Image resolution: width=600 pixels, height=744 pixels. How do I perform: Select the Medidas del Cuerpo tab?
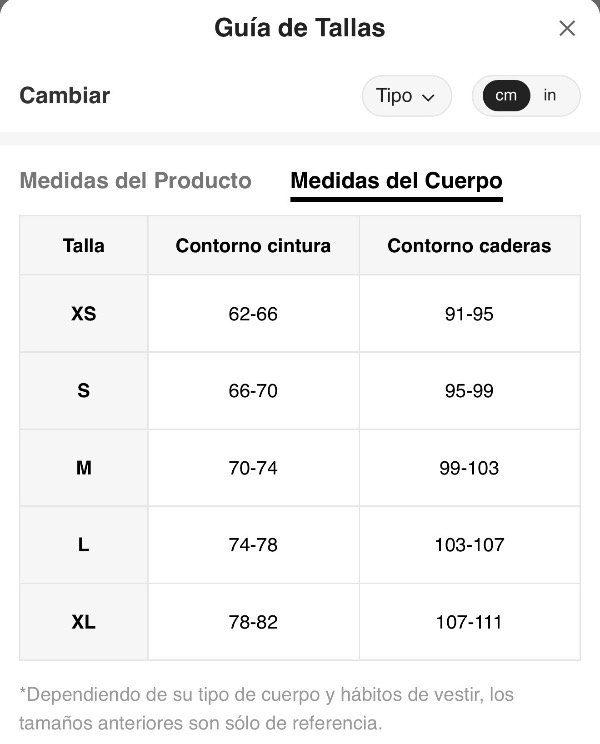coord(397,182)
